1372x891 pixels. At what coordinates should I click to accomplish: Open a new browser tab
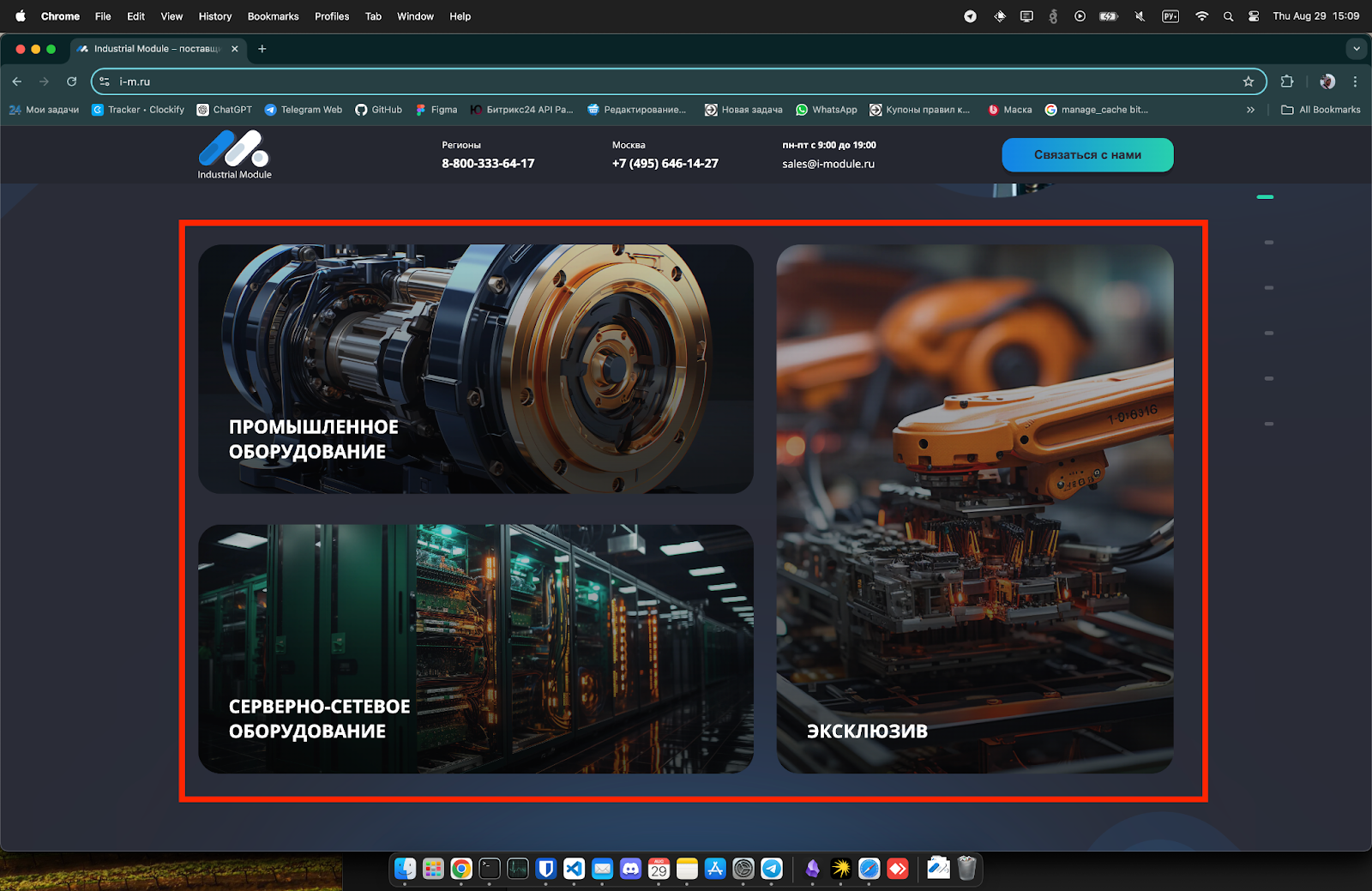pos(262,49)
